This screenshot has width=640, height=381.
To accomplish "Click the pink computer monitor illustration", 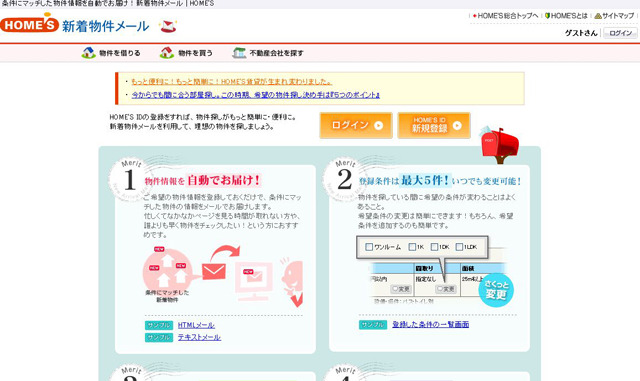I will [253, 281].
